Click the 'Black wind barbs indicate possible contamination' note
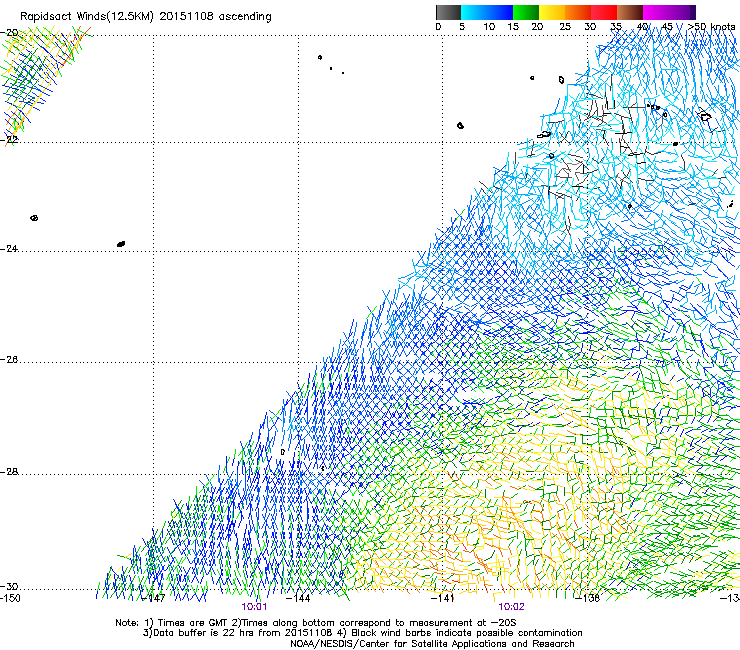740x650 pixels. pos(467,633)
